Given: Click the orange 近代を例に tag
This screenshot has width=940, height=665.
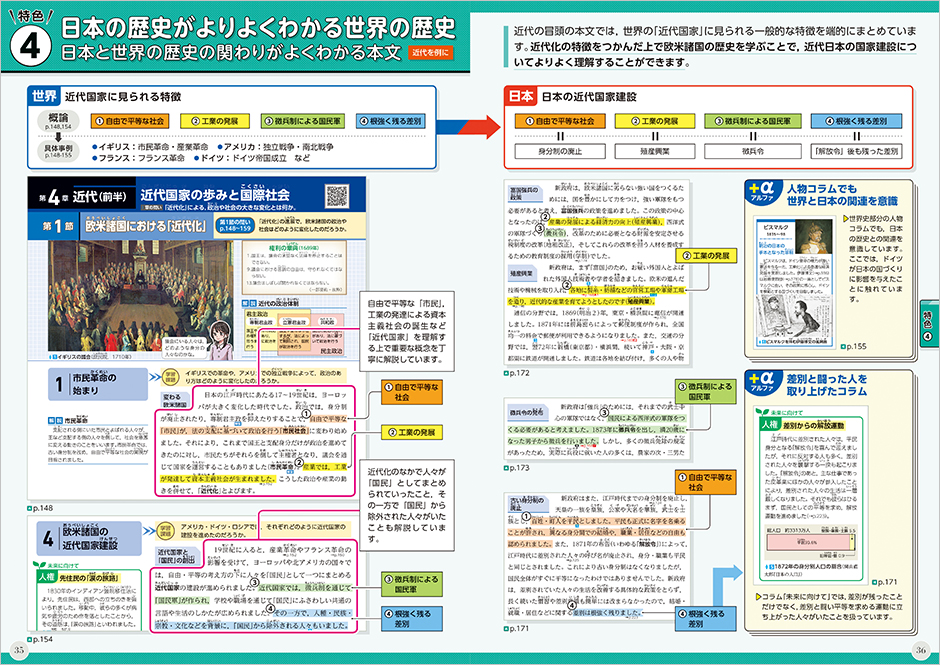Looking at the screenshot, I should [430, 53].
